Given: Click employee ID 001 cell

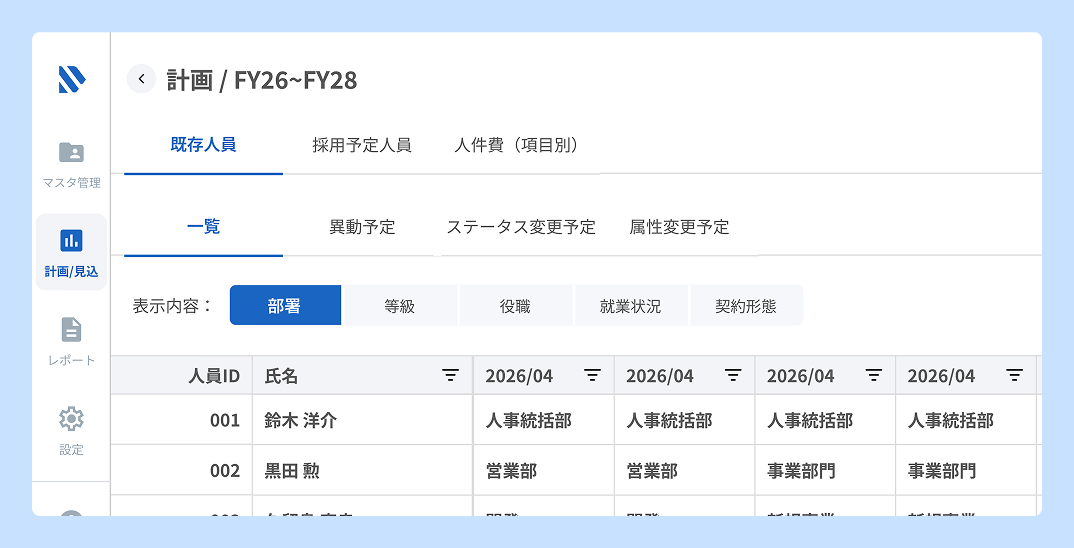Looking at the screenshot, I should point(182,420).
